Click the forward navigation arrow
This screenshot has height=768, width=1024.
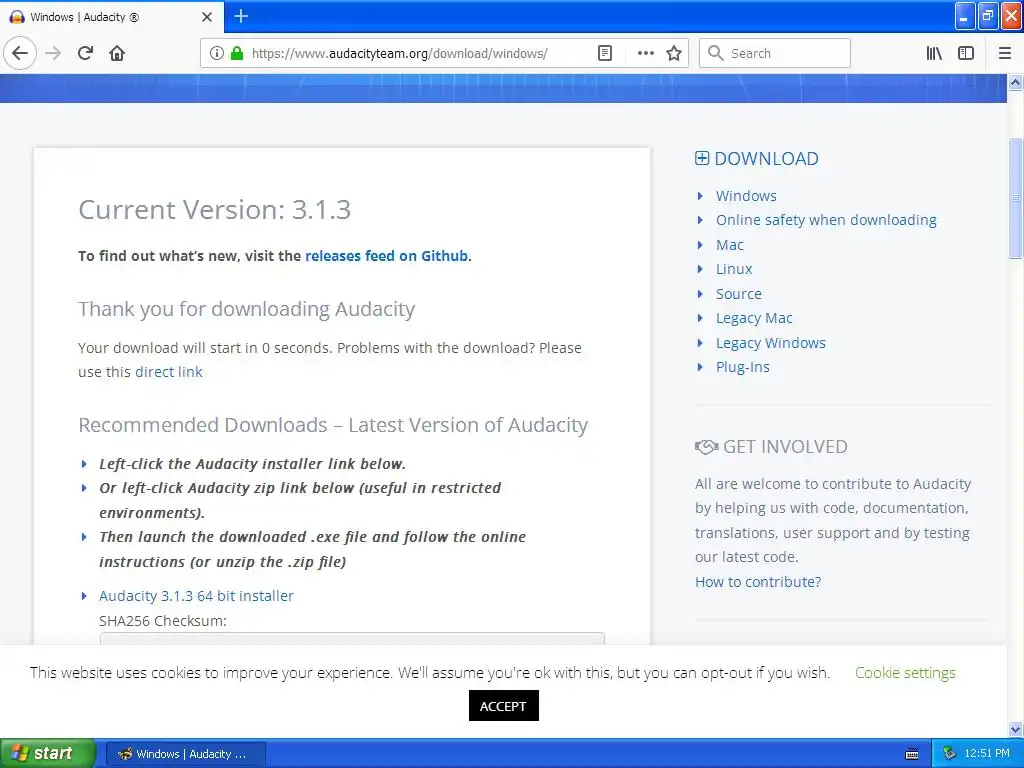[x=53, y=54]
